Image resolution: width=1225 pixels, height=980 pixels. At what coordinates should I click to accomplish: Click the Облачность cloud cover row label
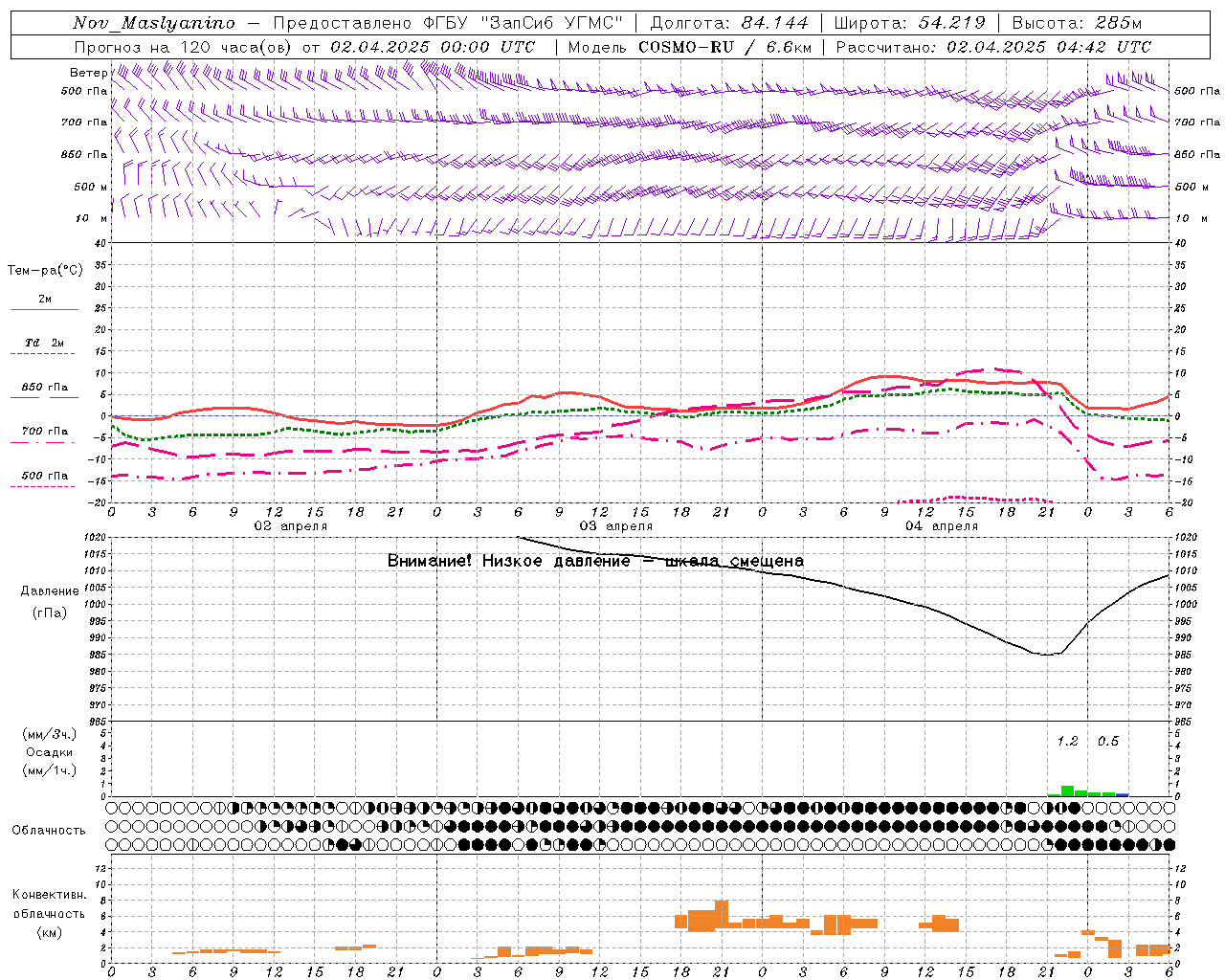49,831
